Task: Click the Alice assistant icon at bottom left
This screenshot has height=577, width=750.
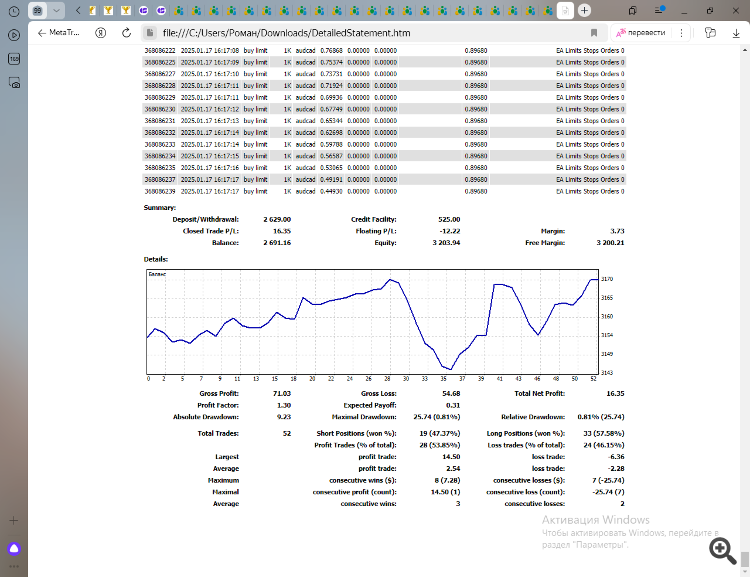Action: [x=14, y=549]
